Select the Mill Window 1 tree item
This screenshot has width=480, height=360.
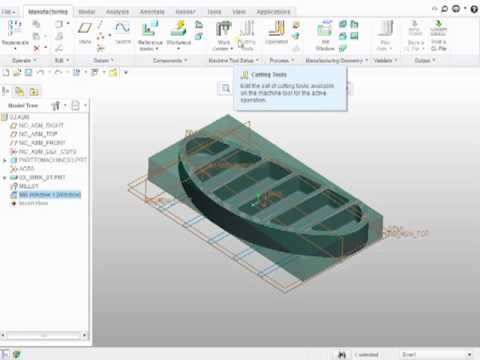coord(46,195)
